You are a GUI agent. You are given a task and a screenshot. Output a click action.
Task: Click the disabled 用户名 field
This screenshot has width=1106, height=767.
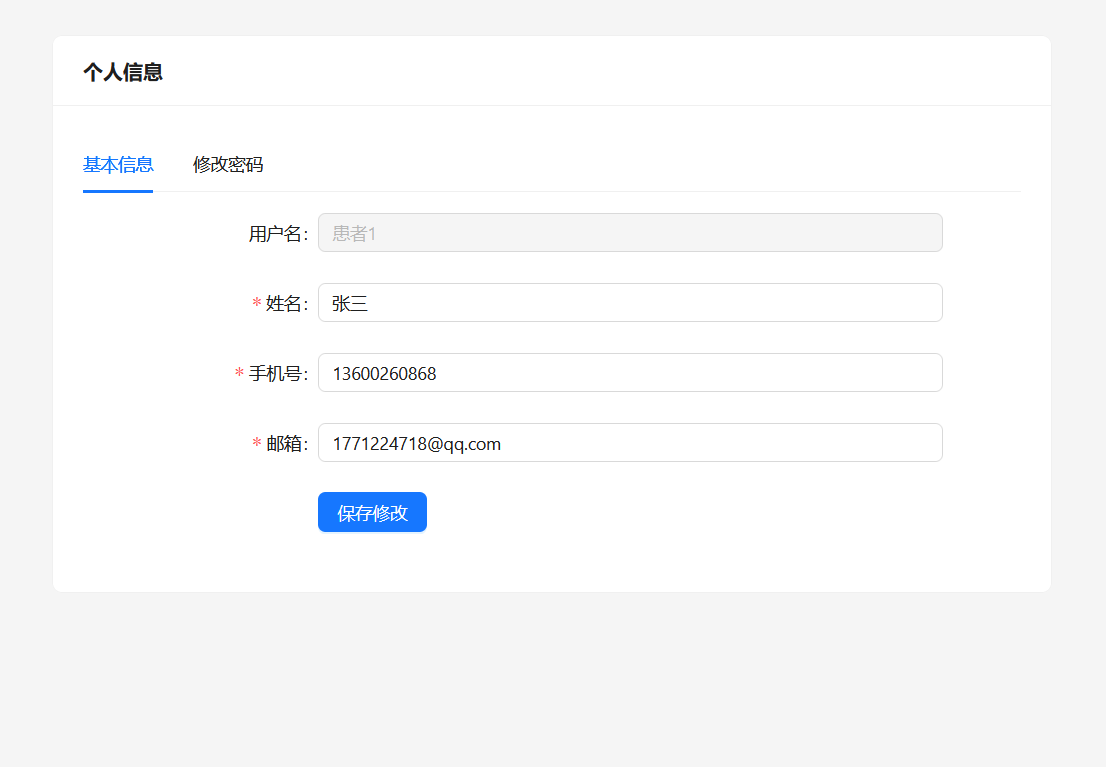[x=630, y=233]
